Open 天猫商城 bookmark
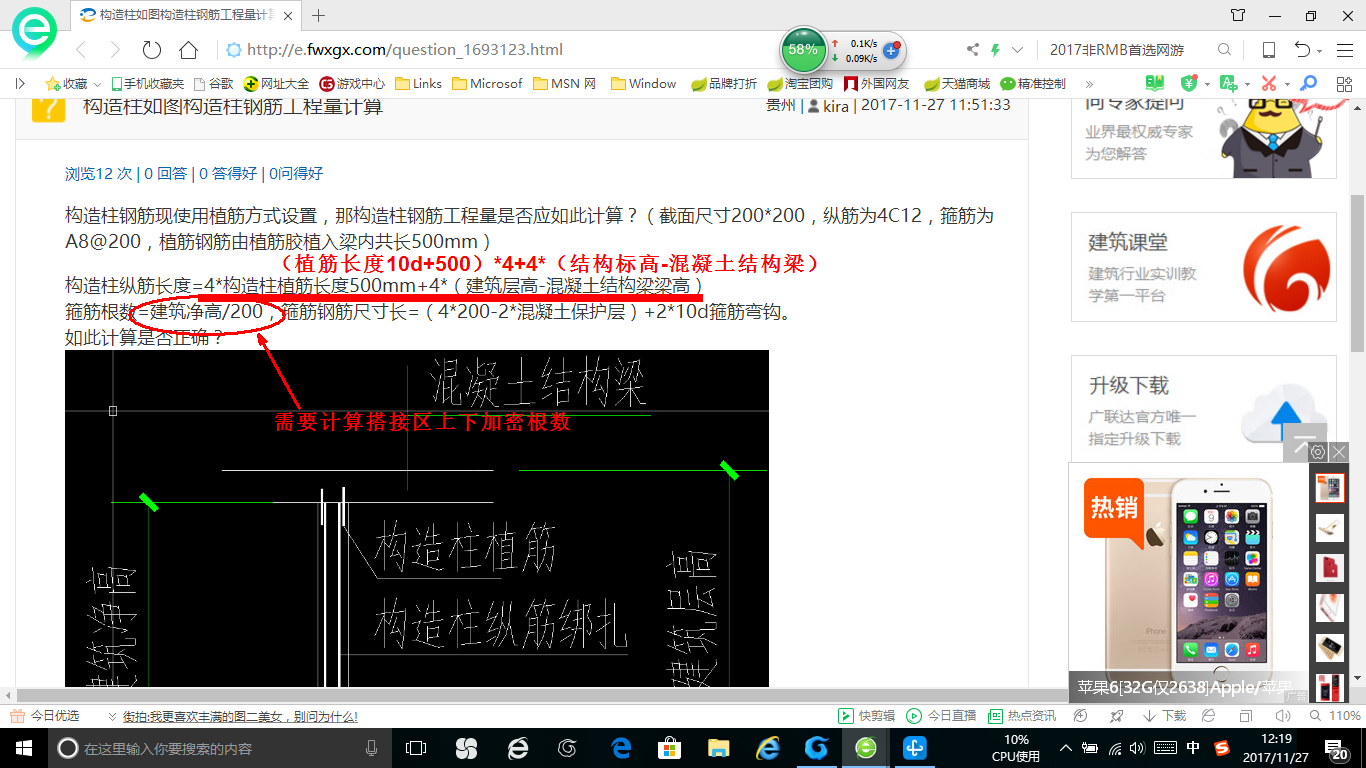 [x=956, y=84]
